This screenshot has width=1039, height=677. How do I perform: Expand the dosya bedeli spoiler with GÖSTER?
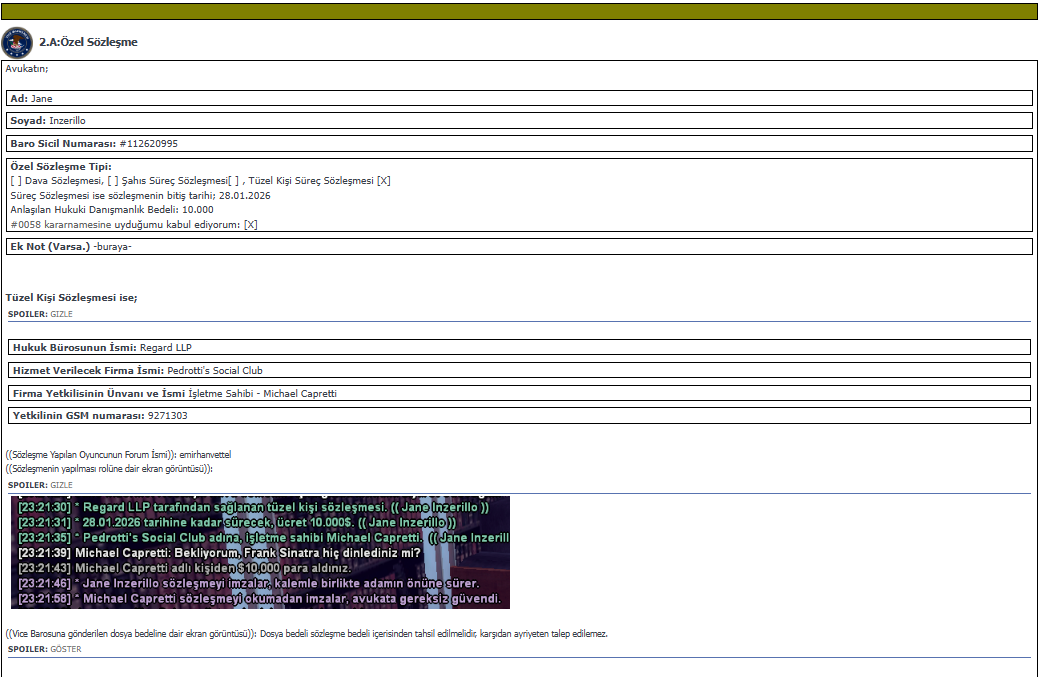(x=66, y=649)
